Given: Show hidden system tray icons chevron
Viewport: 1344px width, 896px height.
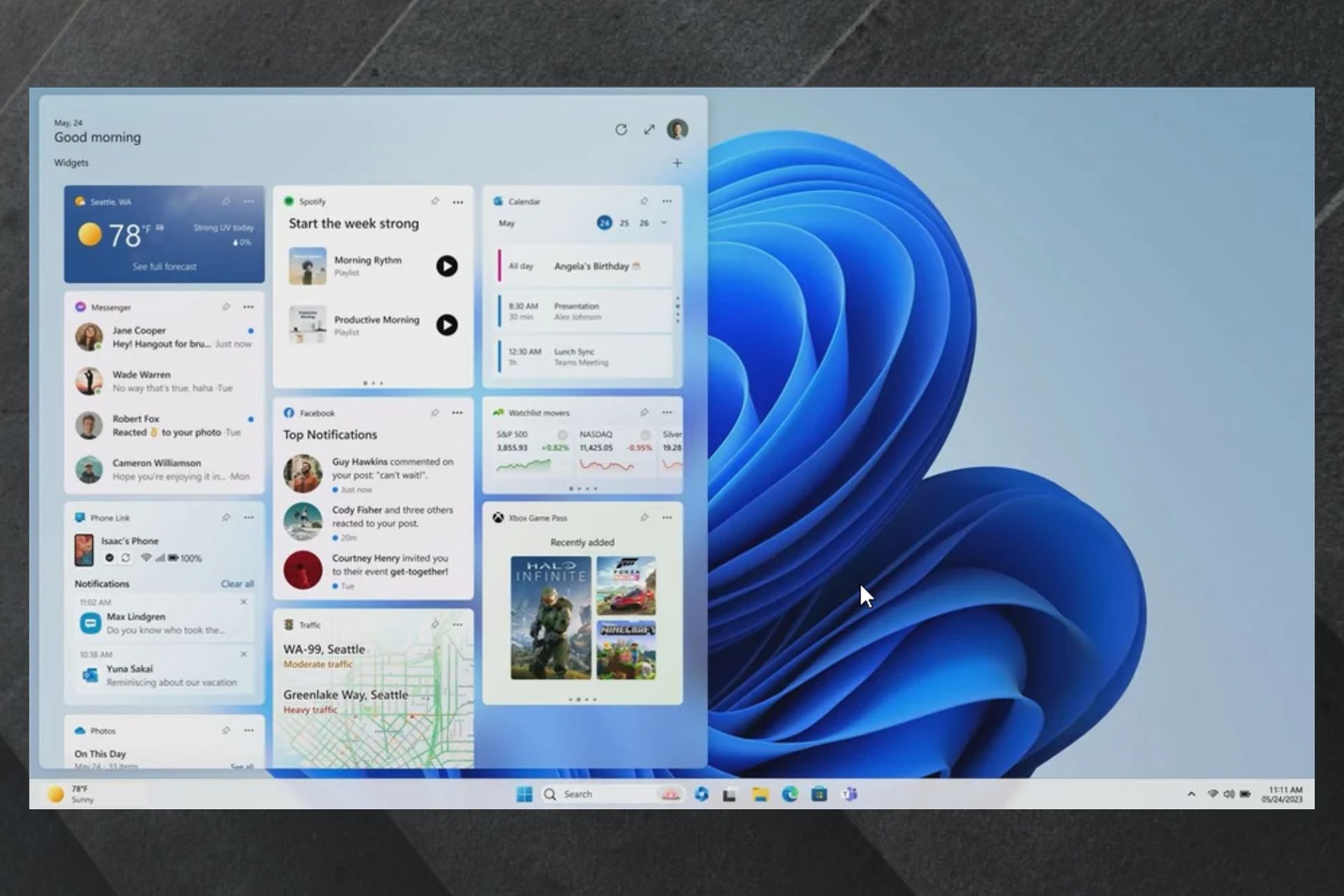Looking at the screenshot, I should click(x=1191, y=794).
